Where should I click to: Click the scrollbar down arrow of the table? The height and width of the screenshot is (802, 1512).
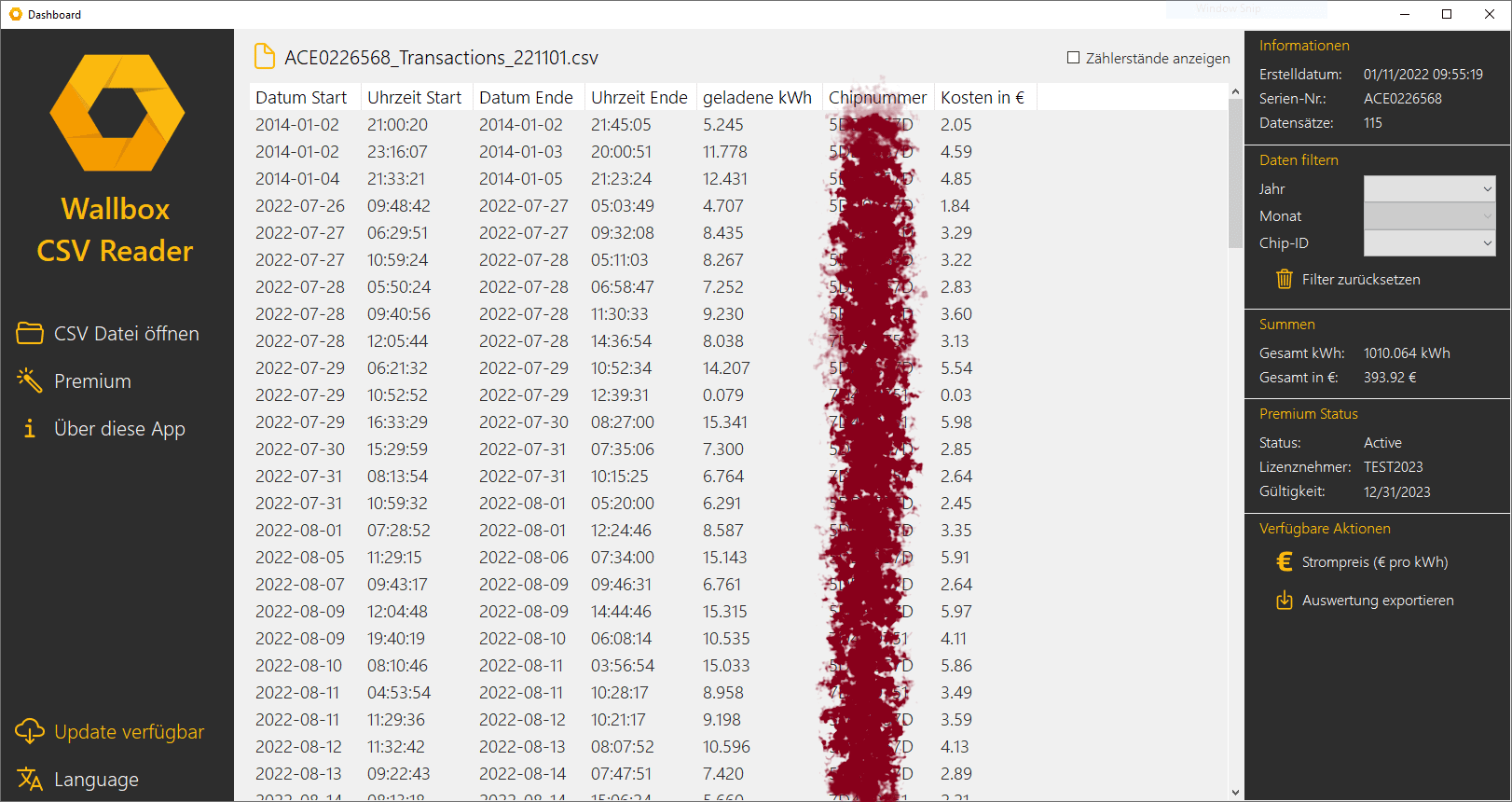pos(1235,793)
